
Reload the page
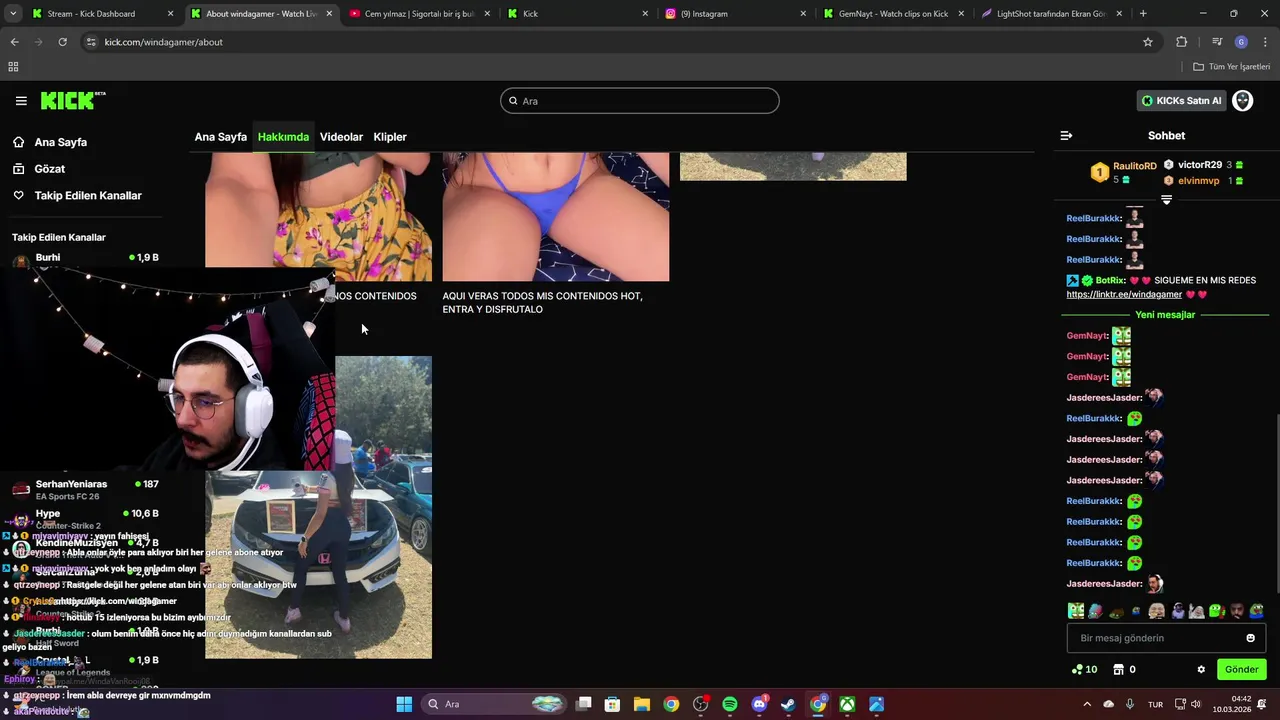[x=62, y=42]
